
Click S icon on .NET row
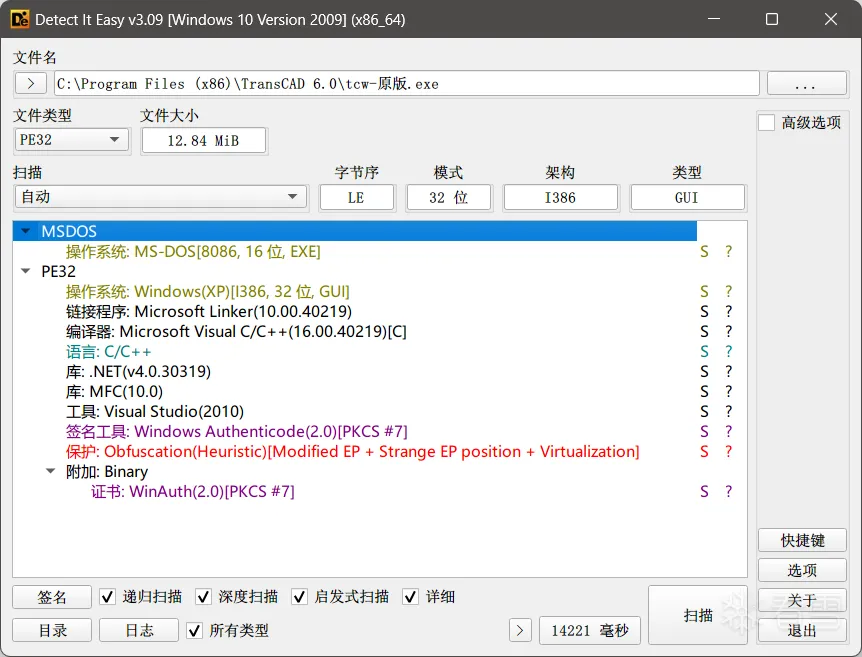[x=704, y=371]
